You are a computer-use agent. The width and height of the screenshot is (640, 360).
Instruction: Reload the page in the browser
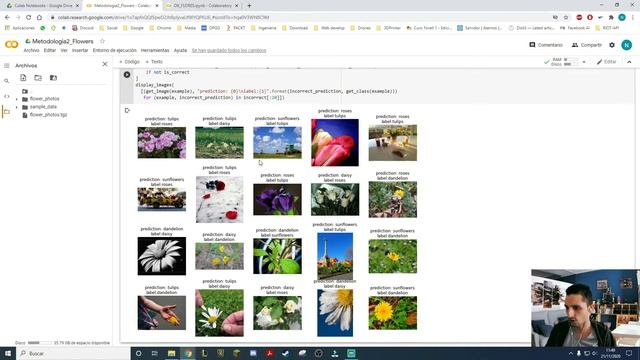pos(28,17)
